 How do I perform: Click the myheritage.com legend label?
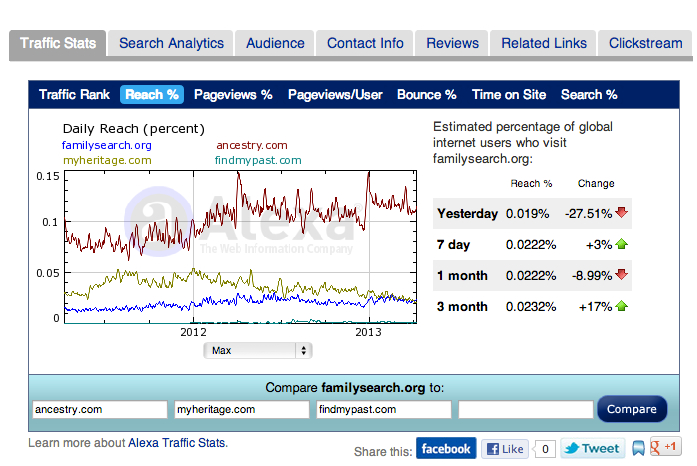[x=107, y=161]
